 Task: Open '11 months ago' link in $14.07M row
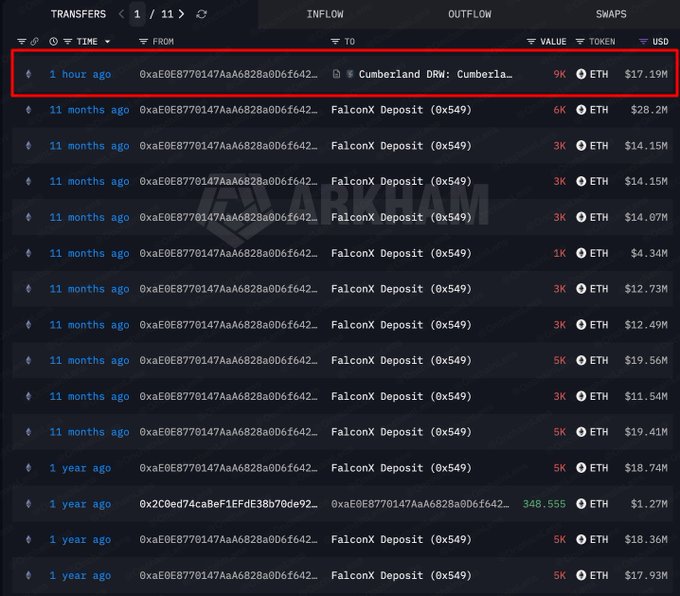pos(89,217)
